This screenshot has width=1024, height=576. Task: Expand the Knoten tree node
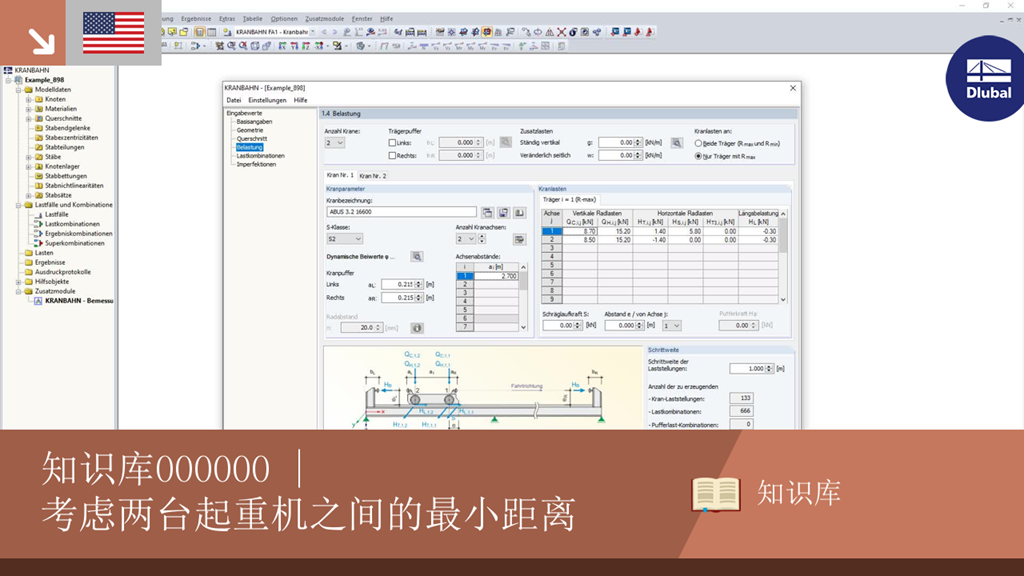[29, 99]
